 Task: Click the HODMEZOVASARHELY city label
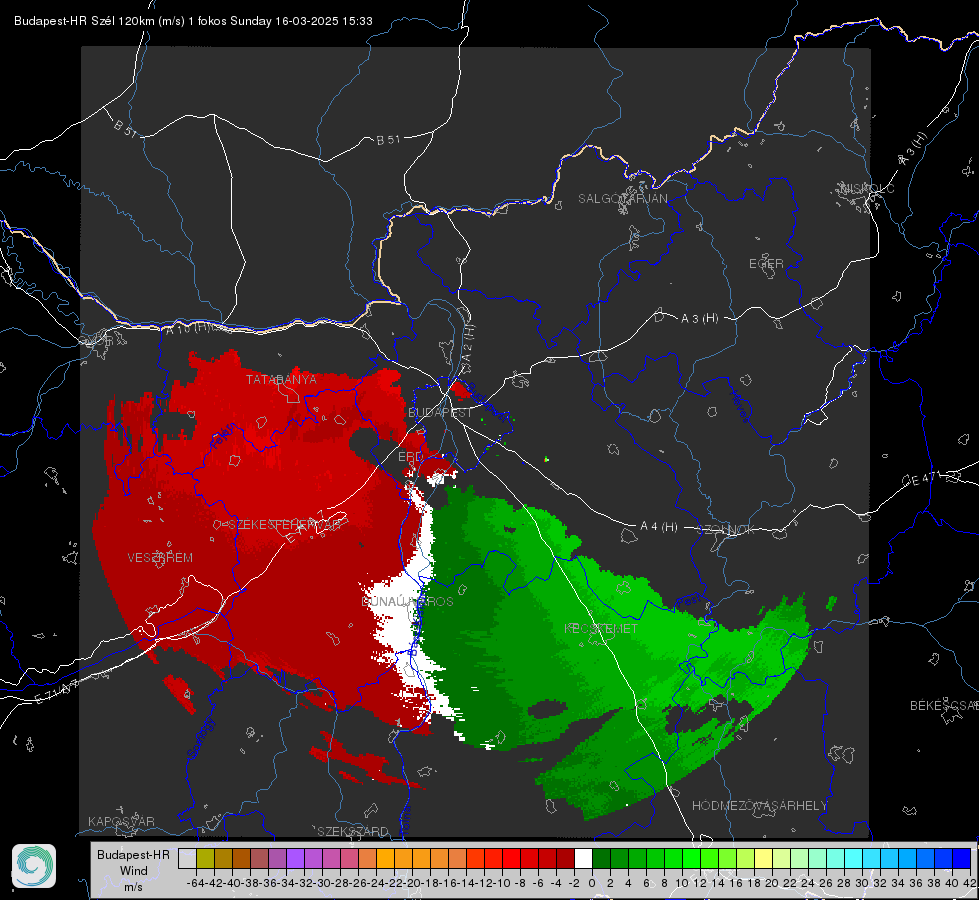click(759, 806)
